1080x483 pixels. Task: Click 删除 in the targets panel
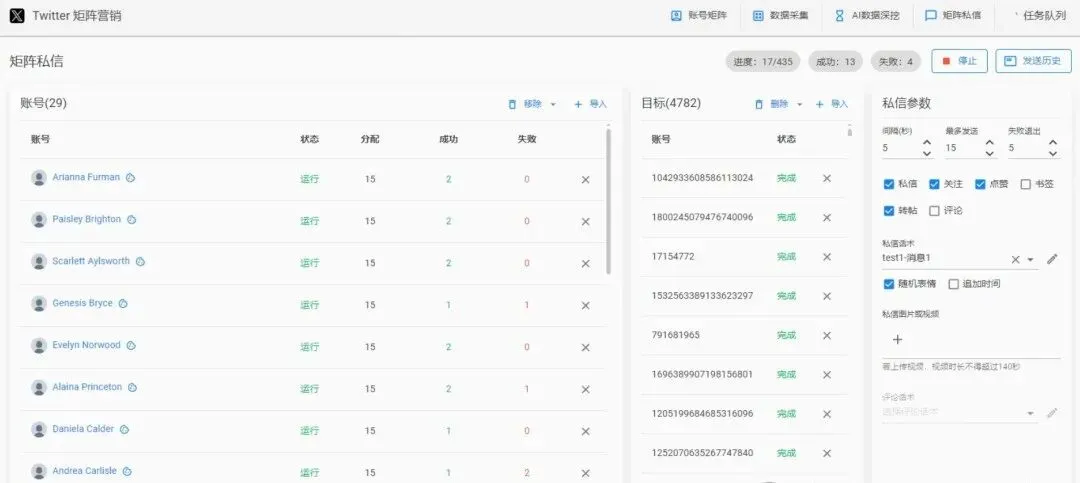point(771,104)
